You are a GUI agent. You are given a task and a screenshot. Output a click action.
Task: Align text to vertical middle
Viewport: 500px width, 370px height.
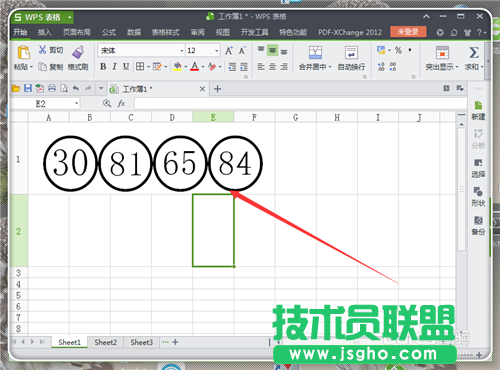click(x=272, y=51)
